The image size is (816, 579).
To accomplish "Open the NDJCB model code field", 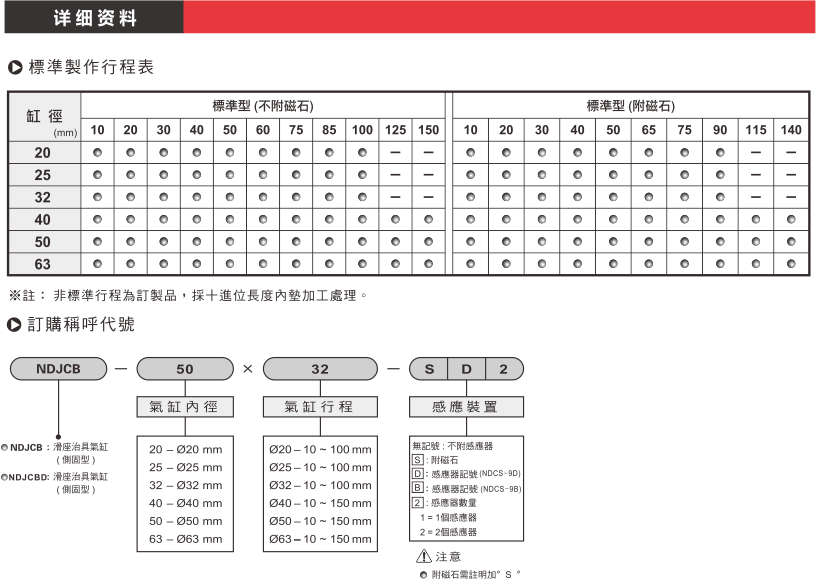I will (58, 369).
